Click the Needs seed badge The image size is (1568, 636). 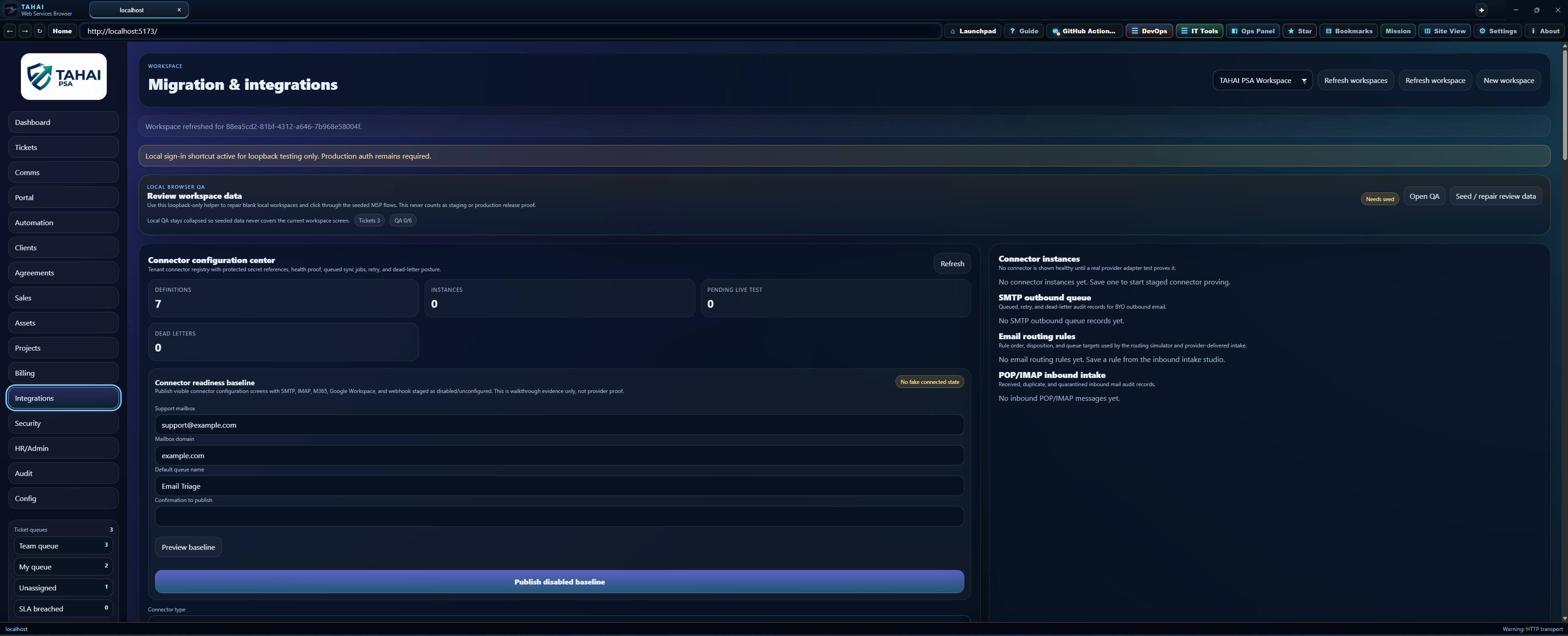pos(1379,199)
